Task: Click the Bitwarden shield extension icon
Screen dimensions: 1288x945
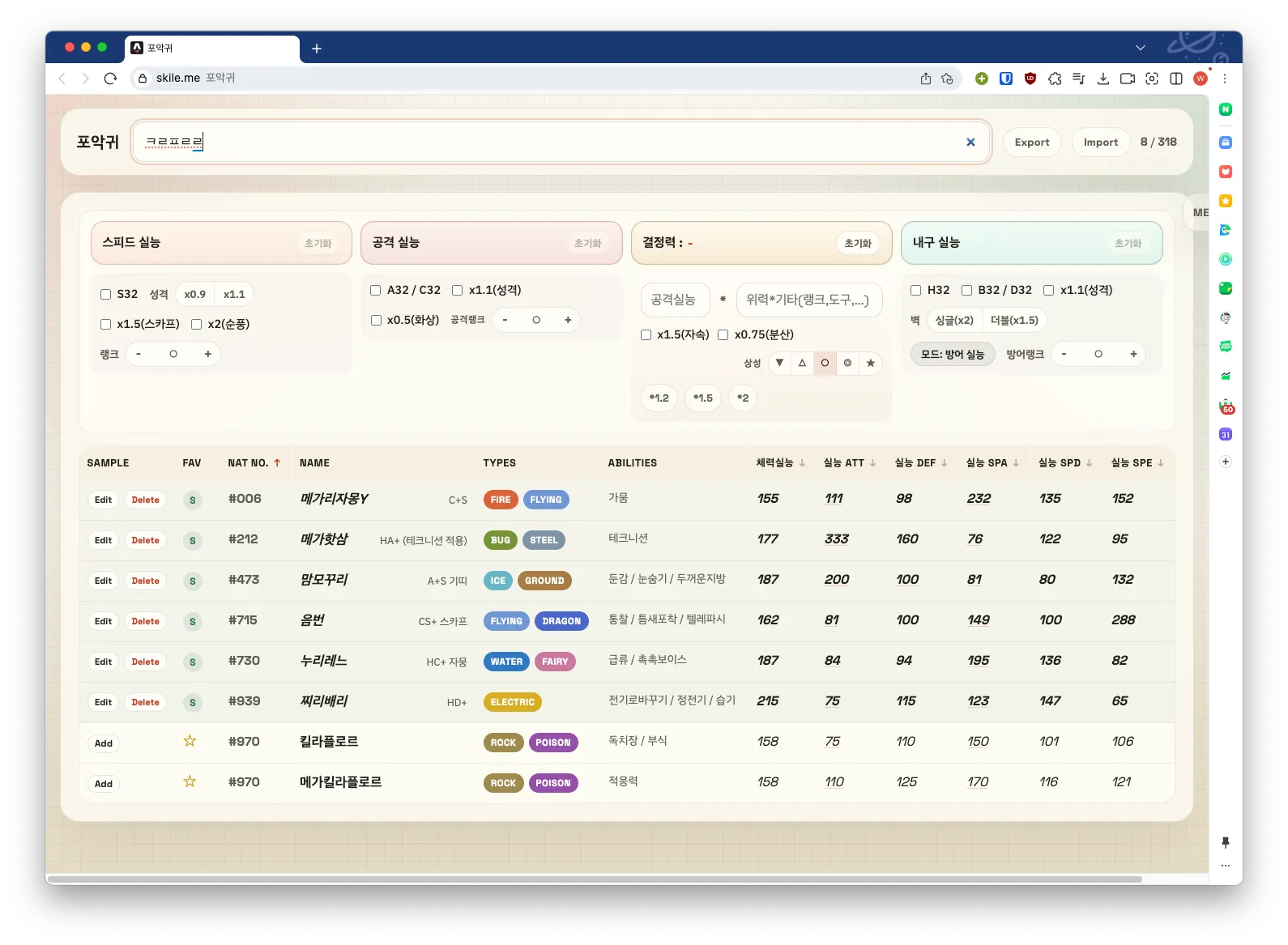Action: (1006, 79)
